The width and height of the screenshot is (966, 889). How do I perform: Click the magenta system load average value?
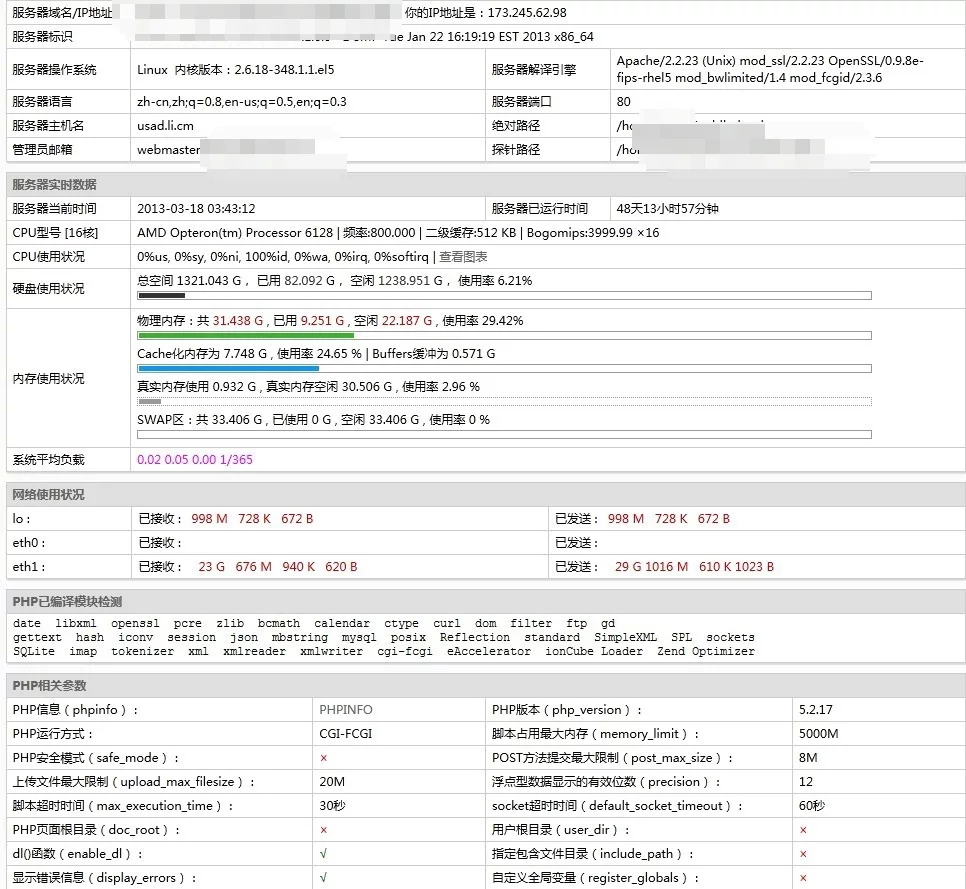[194, 460]
